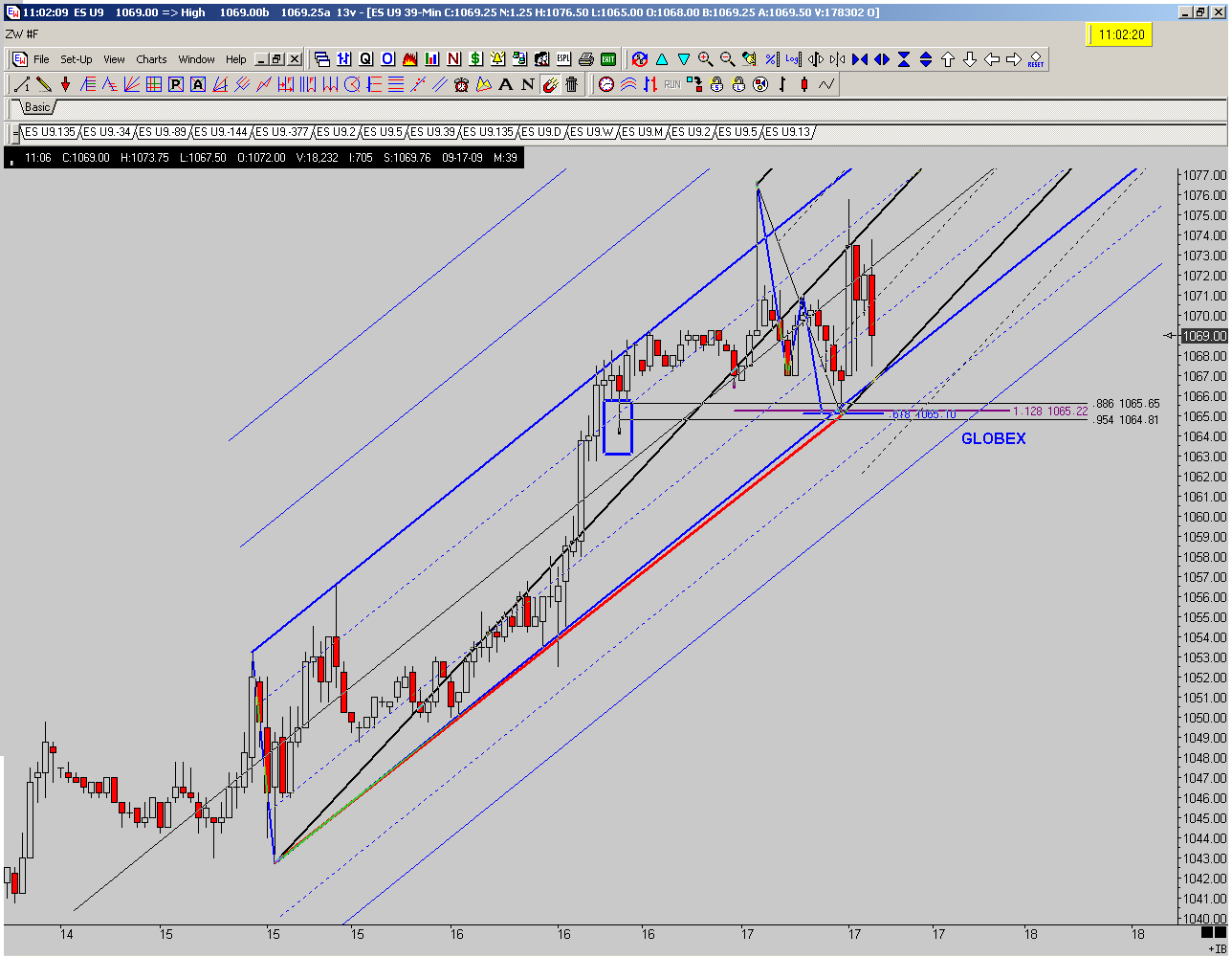Switch to candlestick chart style
1232x957 pixels.
[804, 84]
